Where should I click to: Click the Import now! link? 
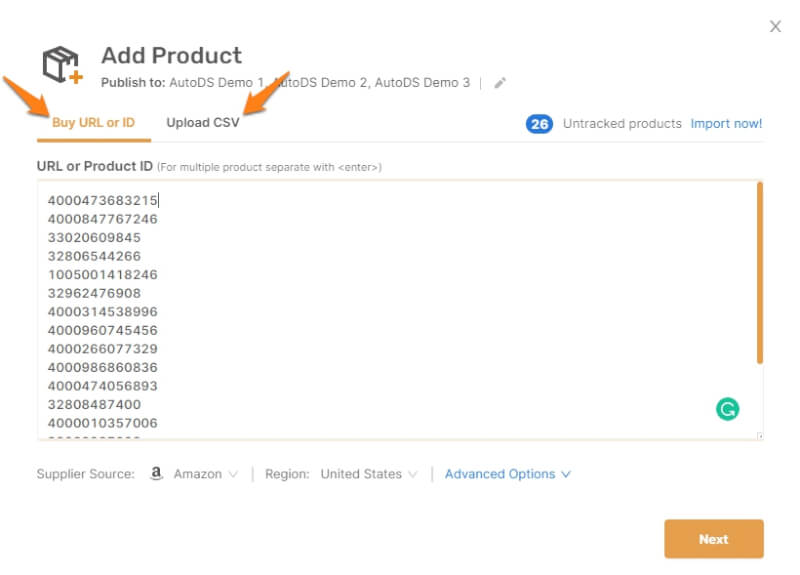pyautogui.click(x=726, y=124)
